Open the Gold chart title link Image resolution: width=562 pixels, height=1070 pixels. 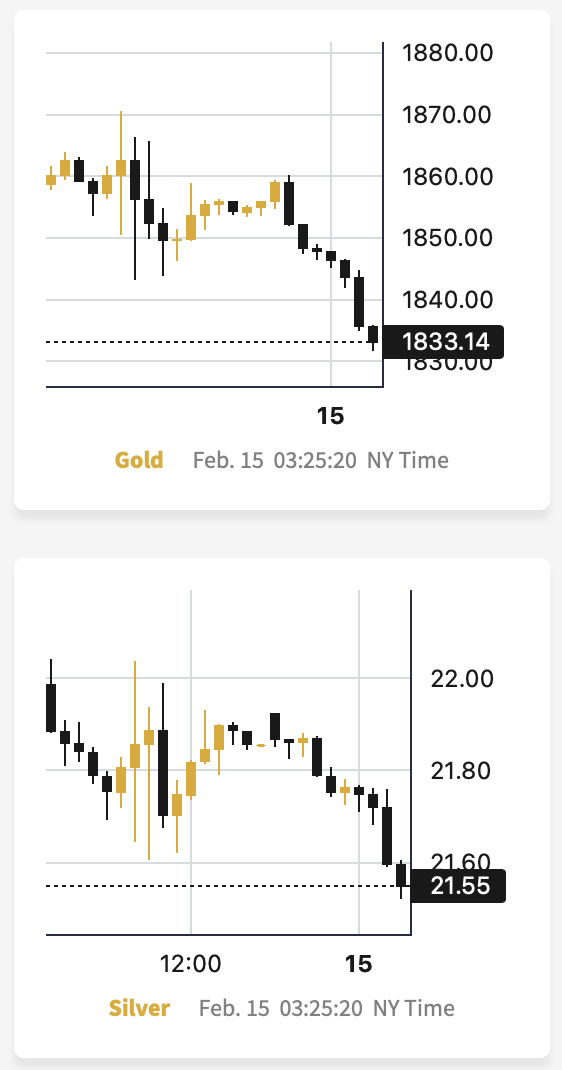pos(139,460)
